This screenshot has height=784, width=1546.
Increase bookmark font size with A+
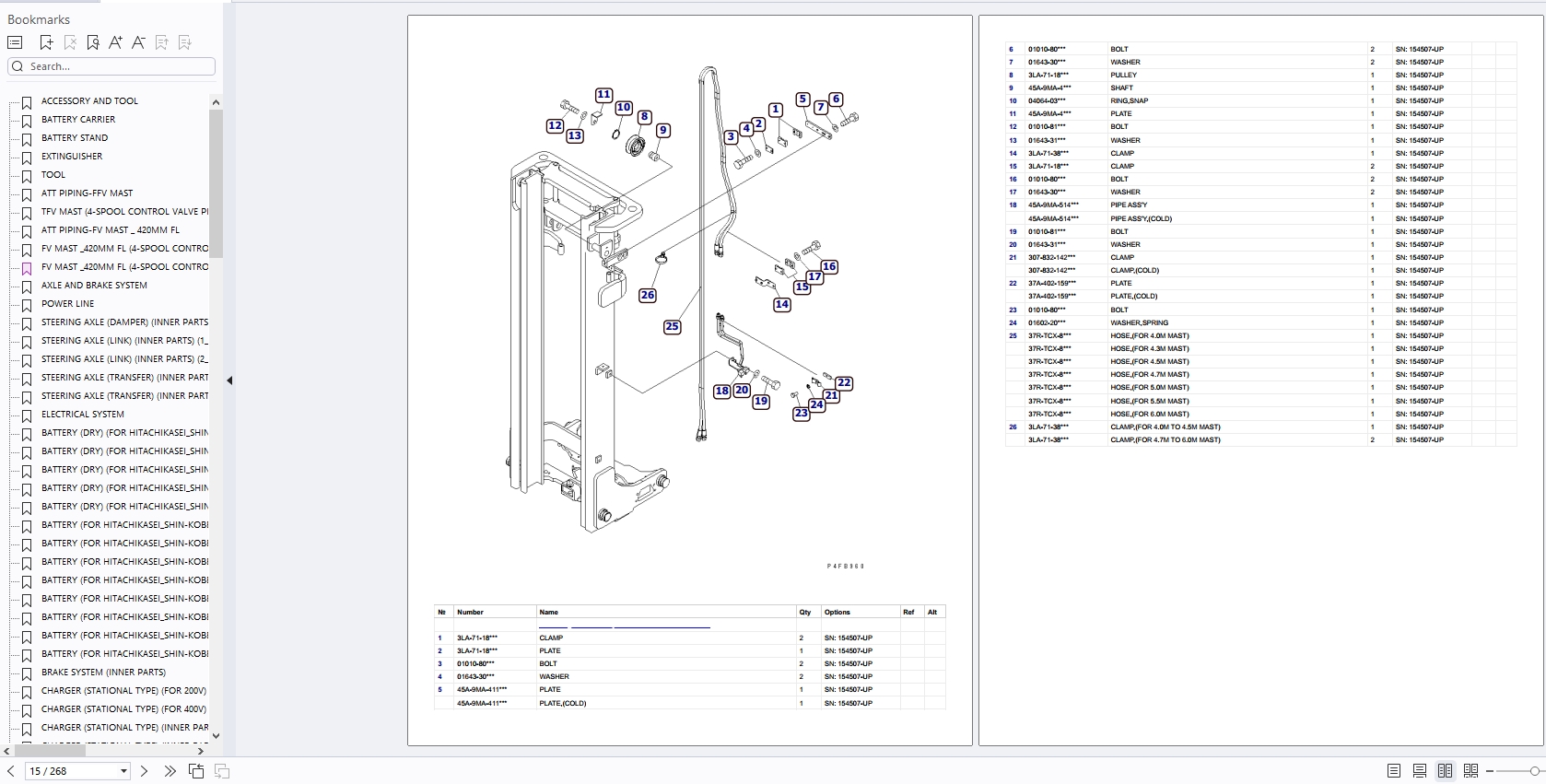(x=115, y=42)
